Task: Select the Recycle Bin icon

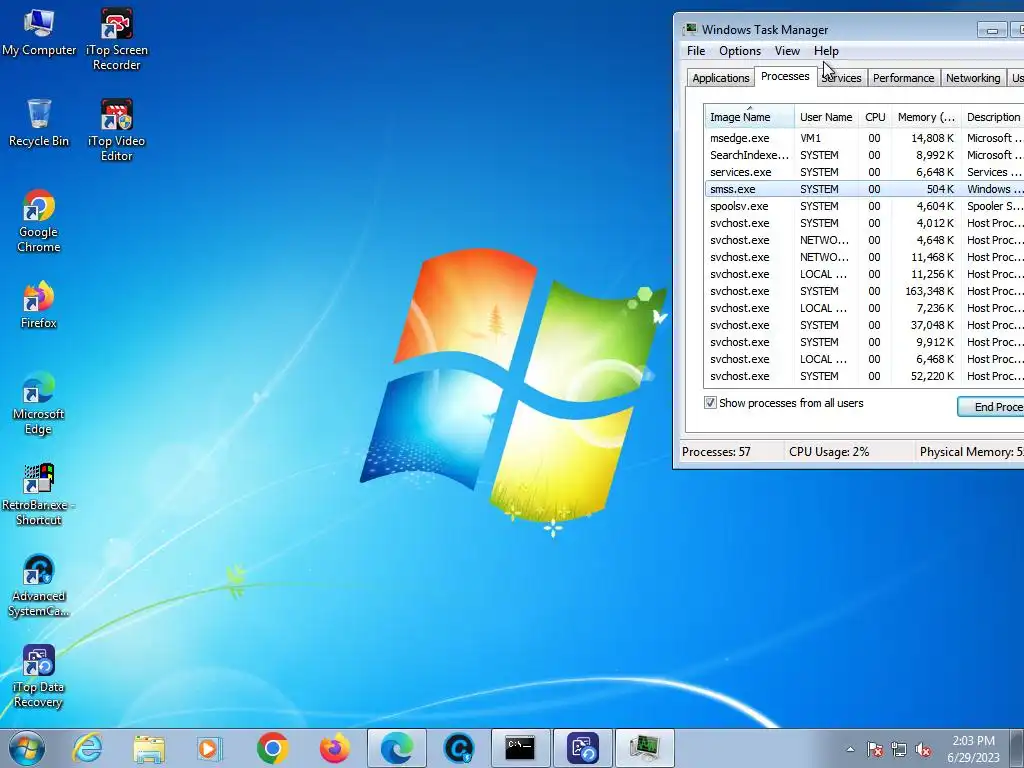Action: [39, 123]
